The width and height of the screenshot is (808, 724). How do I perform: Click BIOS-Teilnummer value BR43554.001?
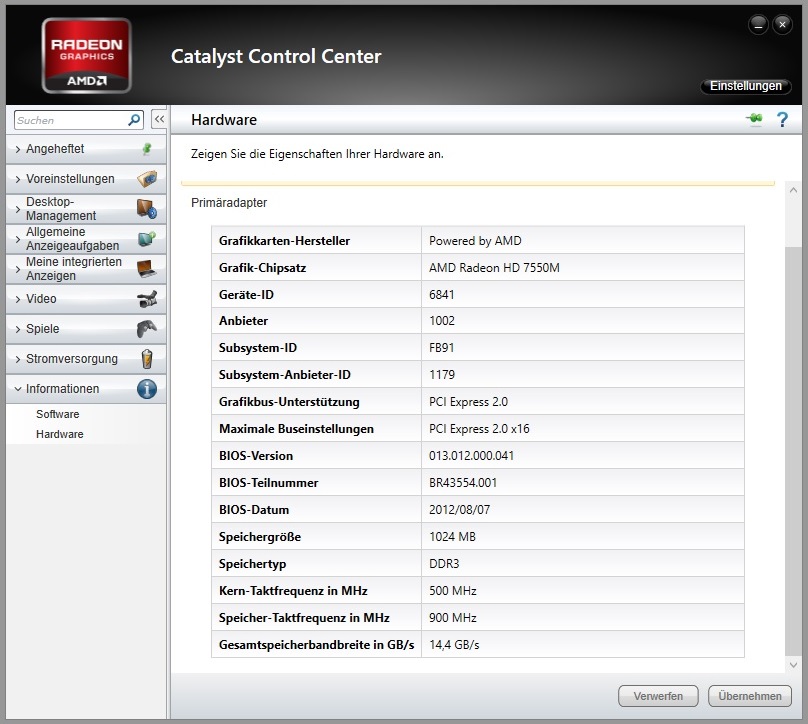463,483
